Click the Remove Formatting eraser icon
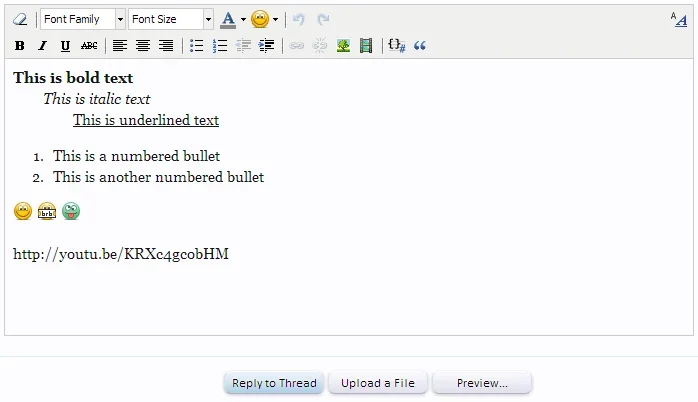Image resolution: width=698 pixels, height=402 pixels. pos(20,19)
